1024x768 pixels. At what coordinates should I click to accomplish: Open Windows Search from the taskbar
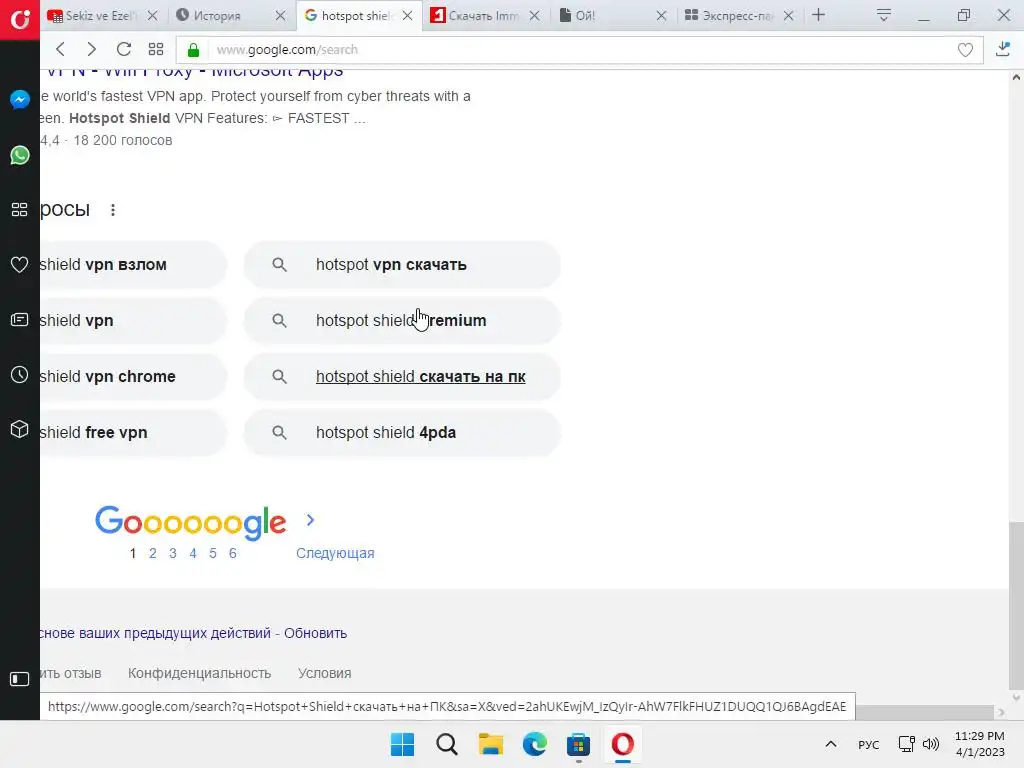click(447, 744)
